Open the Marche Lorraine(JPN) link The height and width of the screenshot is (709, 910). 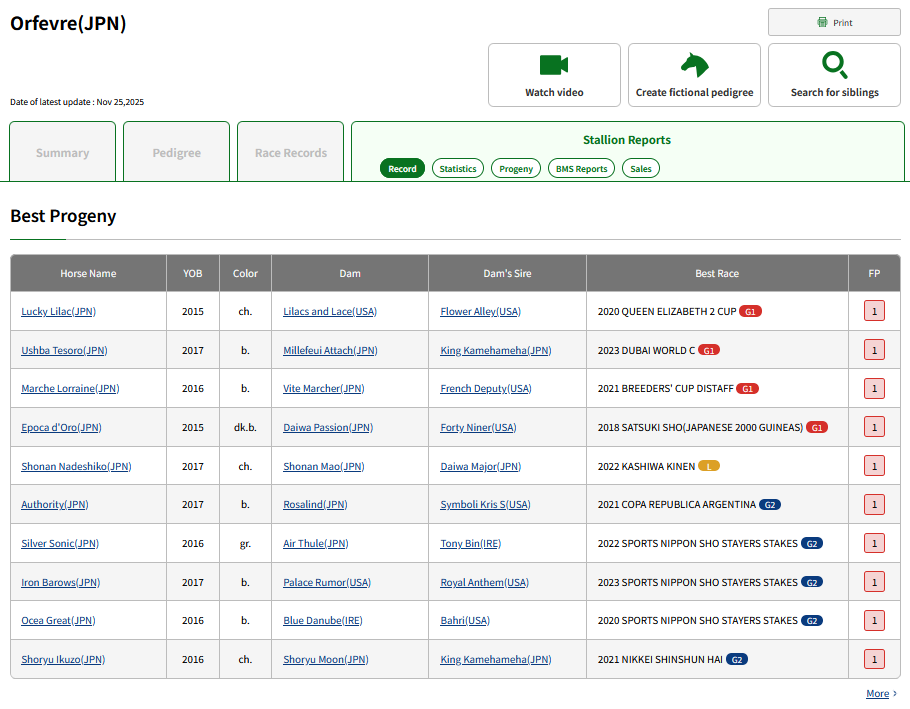70,389
